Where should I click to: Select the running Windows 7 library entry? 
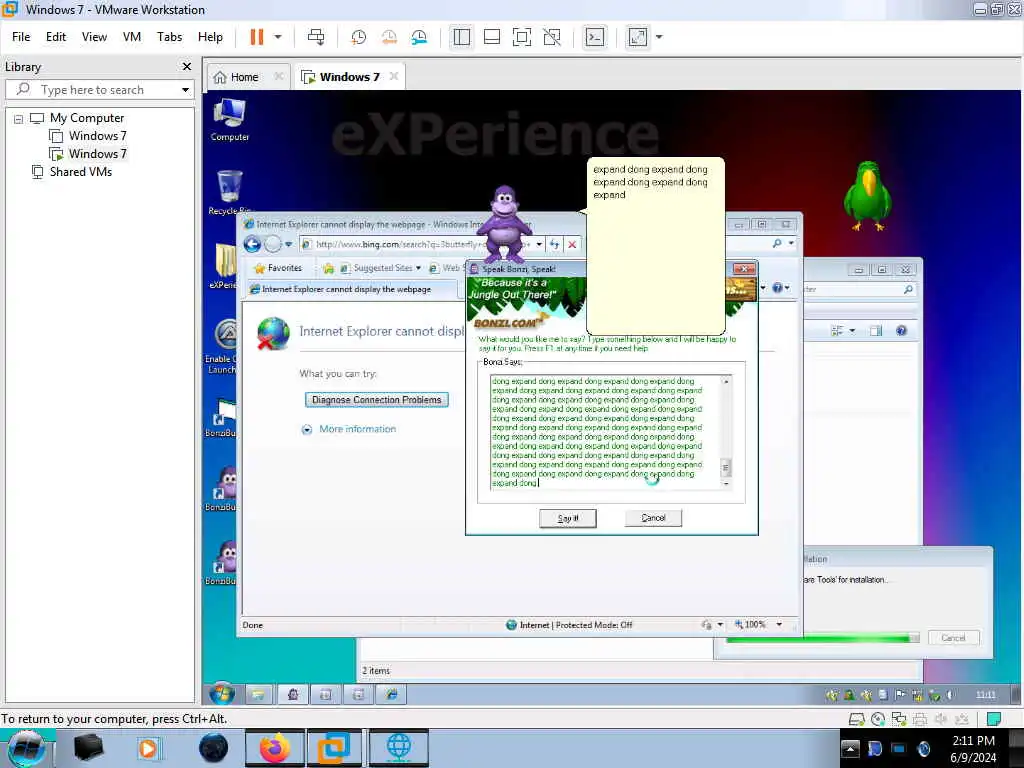(88, 154)
